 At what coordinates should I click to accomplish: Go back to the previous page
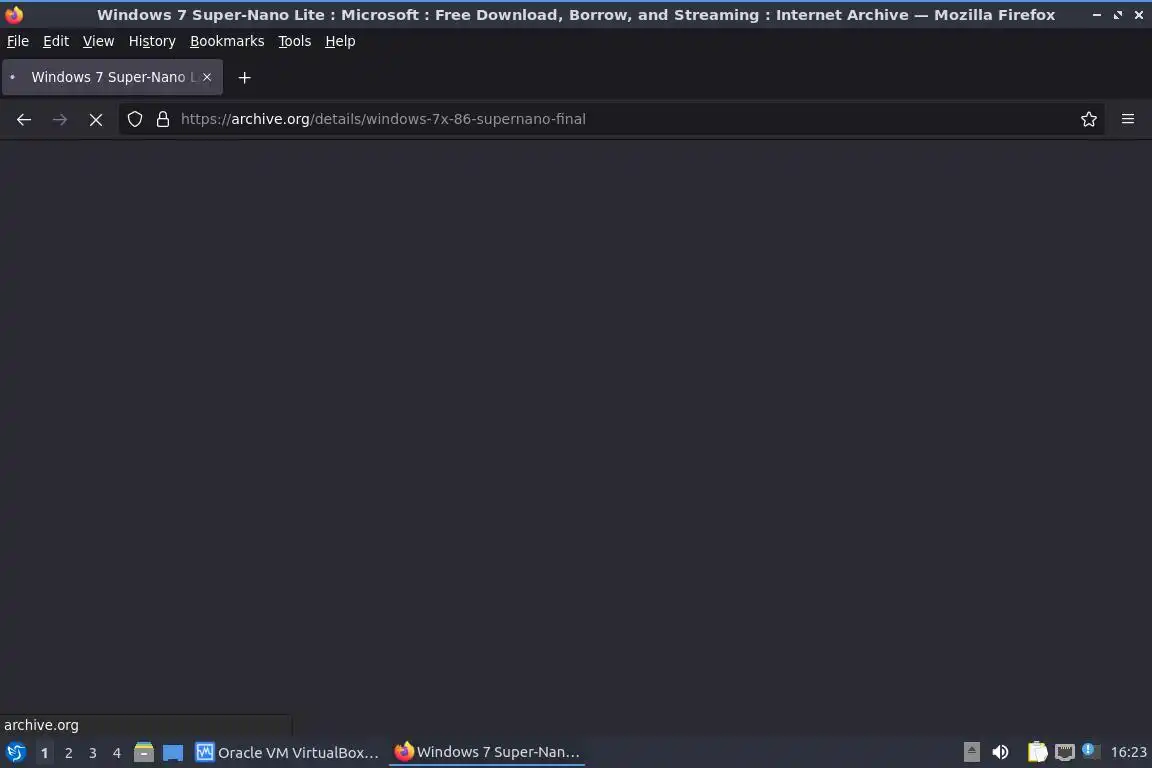tap(24, 119)
